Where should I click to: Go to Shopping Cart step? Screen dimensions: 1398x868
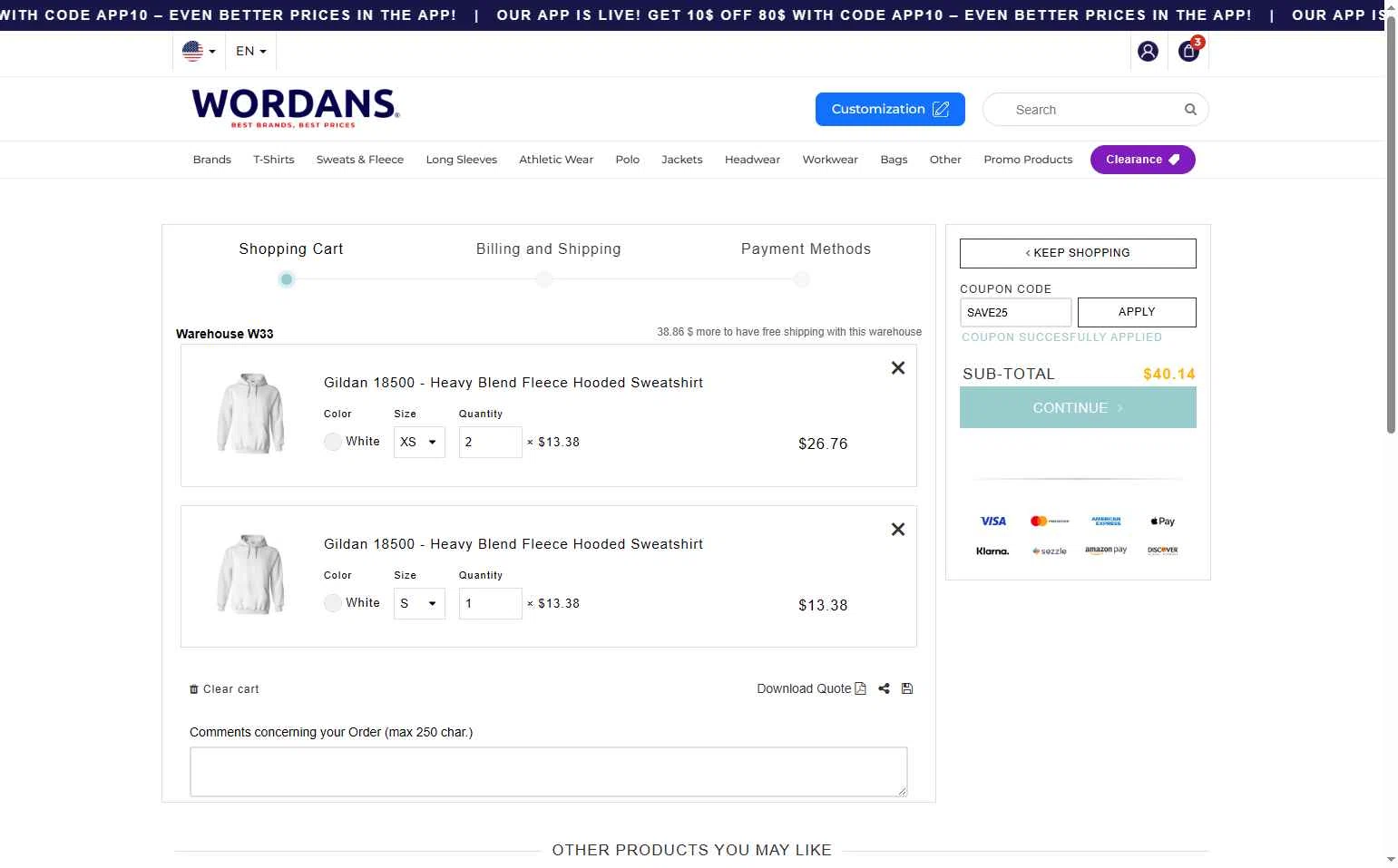point(290,249)
